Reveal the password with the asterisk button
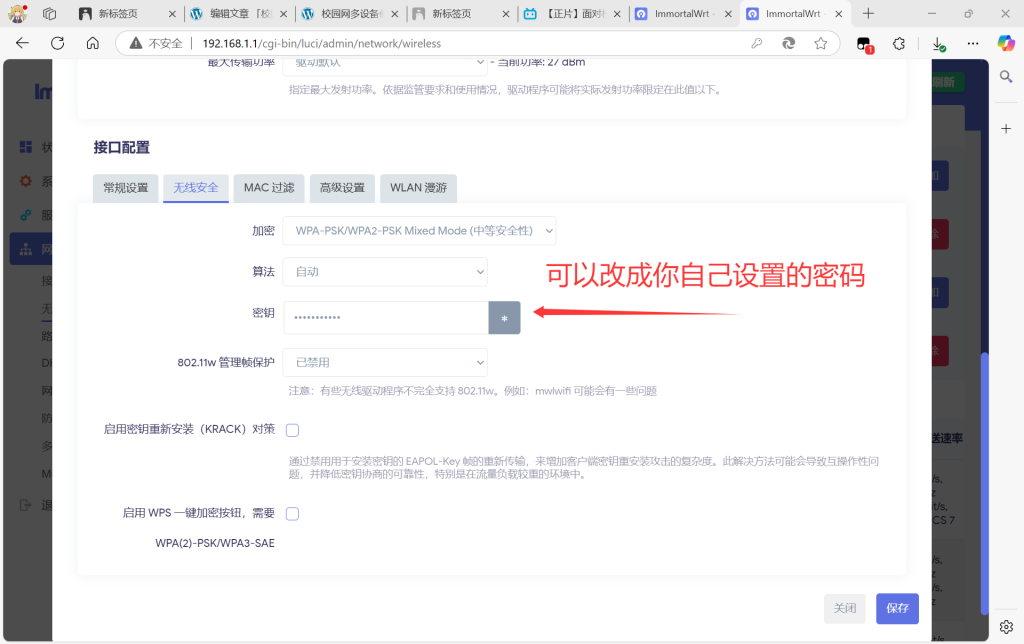 [504, 318]
